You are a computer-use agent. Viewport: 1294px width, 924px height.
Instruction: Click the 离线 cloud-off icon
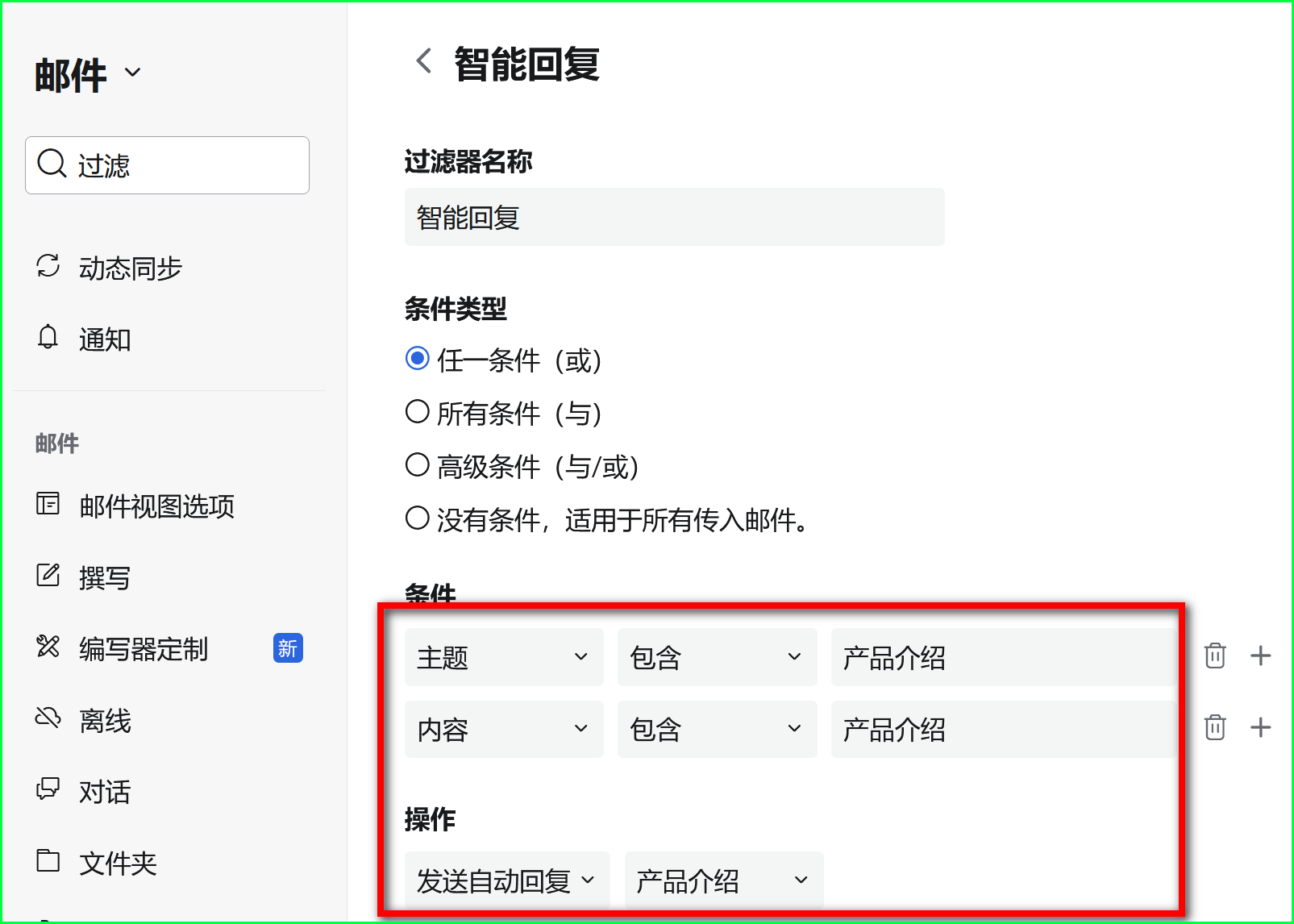(48, 717)
